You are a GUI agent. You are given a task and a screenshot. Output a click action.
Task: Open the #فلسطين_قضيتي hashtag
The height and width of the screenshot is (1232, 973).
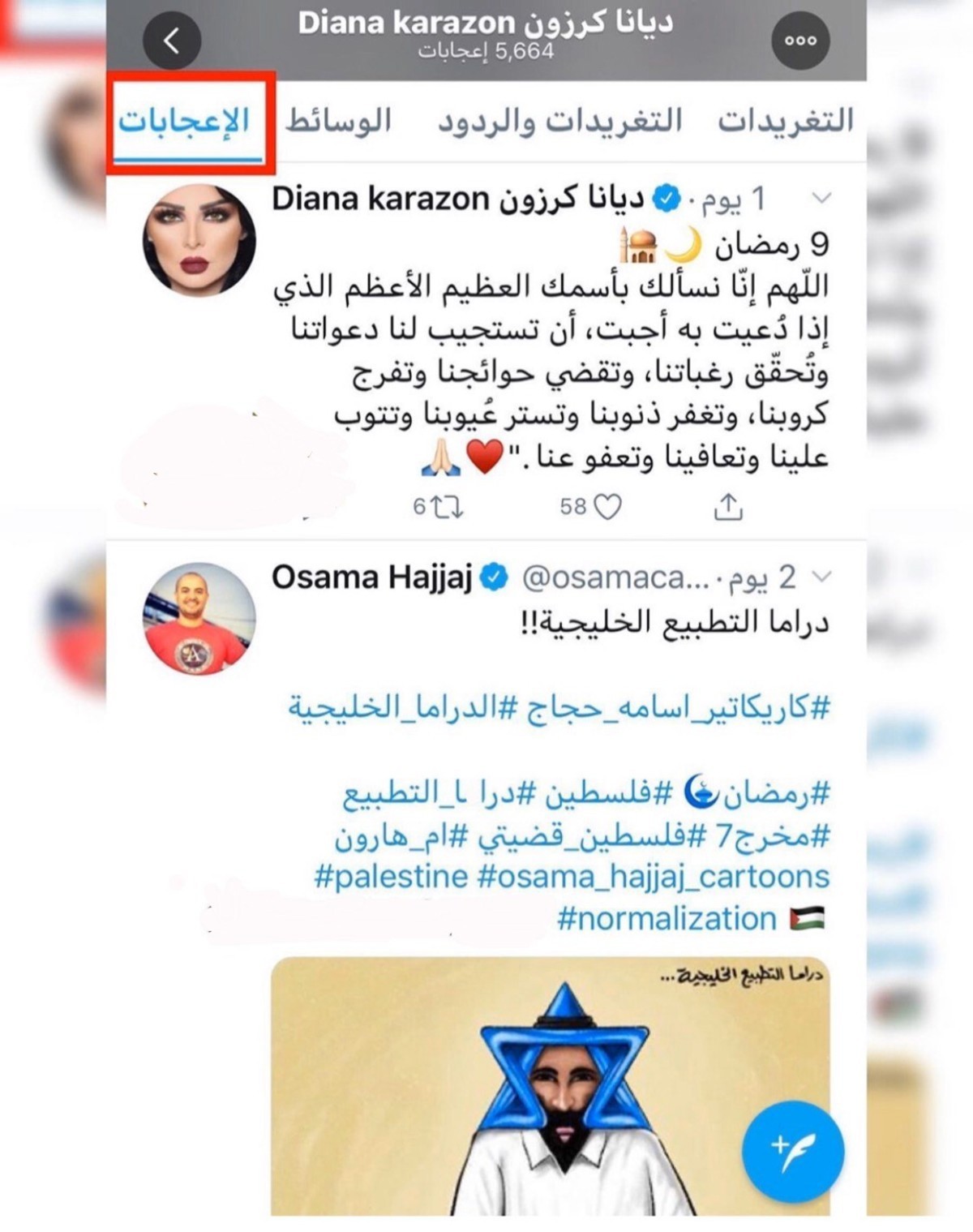pos(582,835)
